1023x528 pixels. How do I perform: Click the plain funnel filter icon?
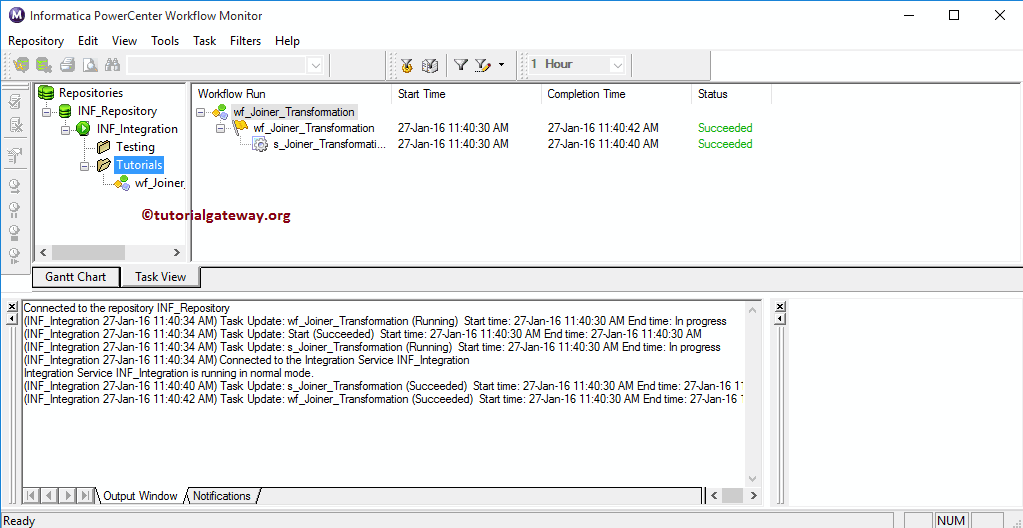tap(461, 65)
